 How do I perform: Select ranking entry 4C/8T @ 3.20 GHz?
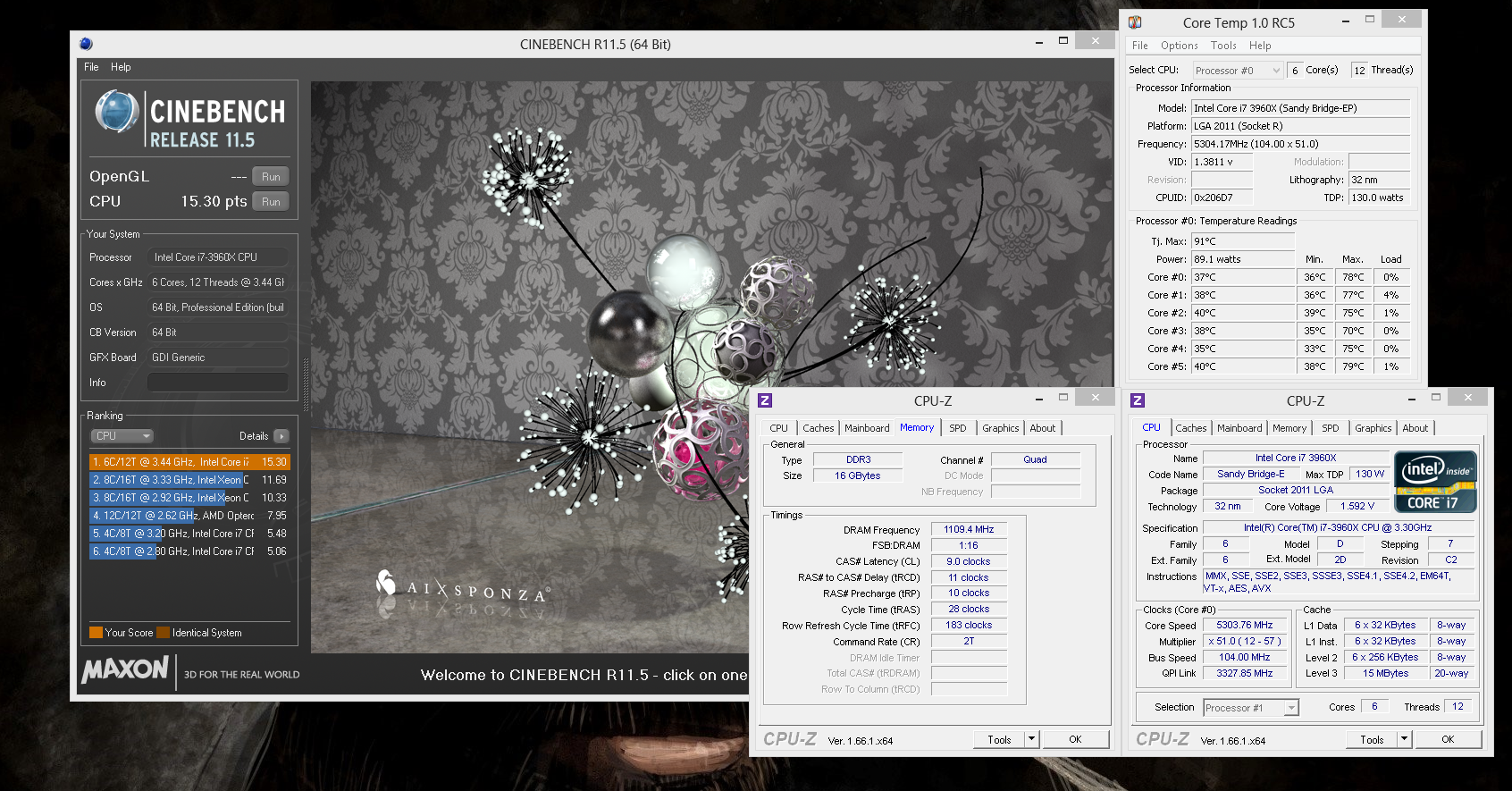[189, 534]
